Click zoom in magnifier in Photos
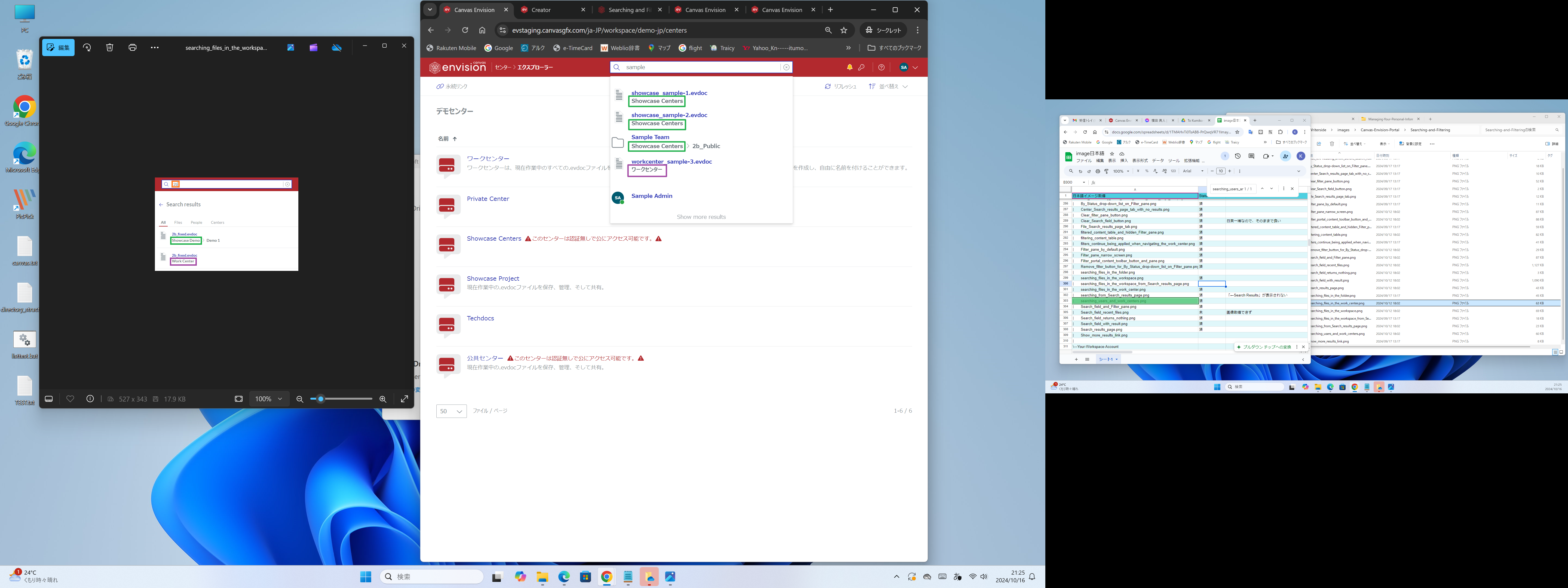Viewport: 1568px width, 588px height. pos(383,399)
